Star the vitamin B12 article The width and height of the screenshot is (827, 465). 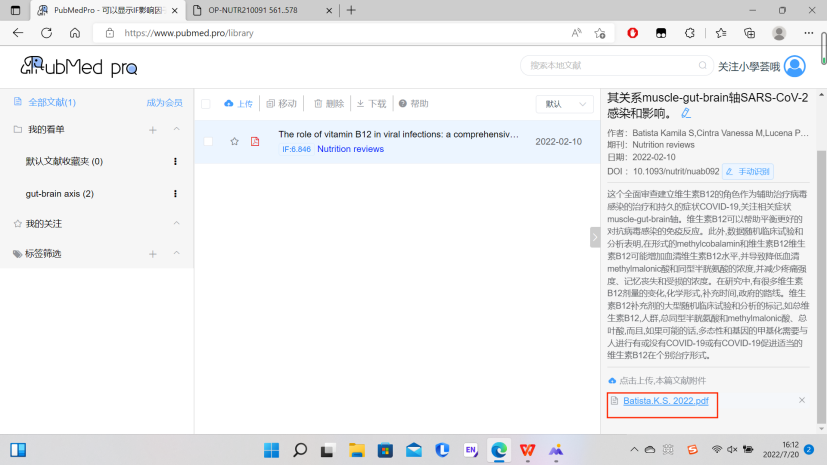235,141
